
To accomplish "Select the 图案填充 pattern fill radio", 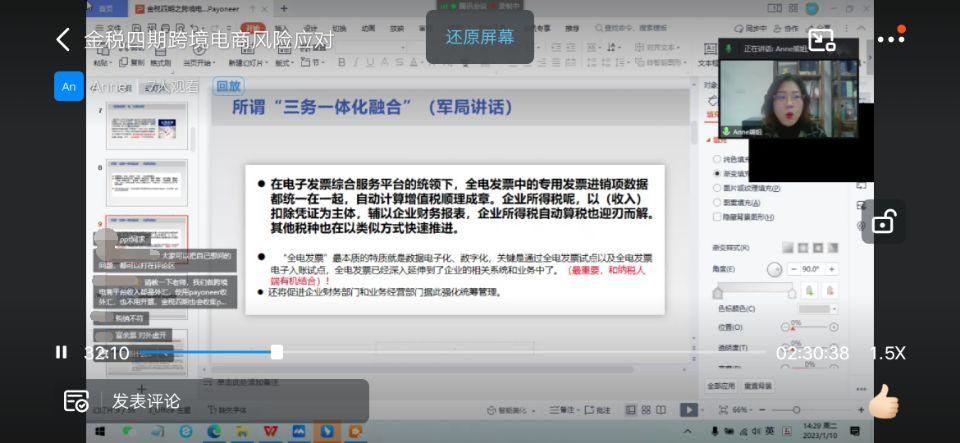I will (717, 203).
